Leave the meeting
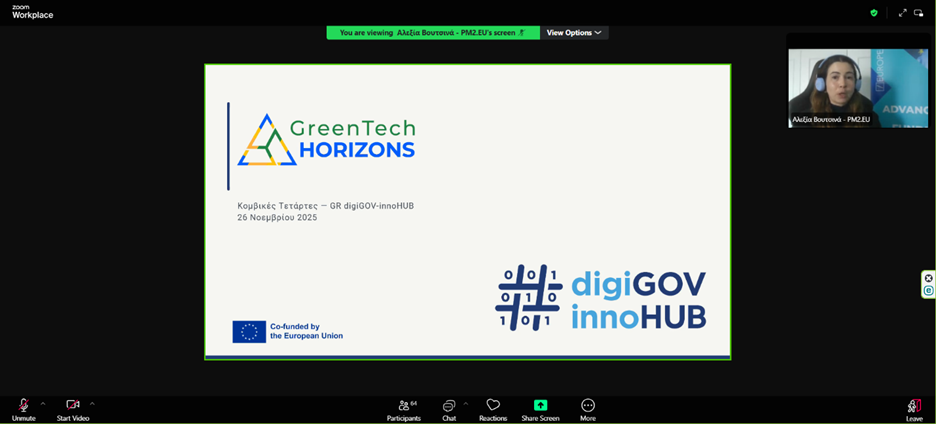936x424 pixels. 914,408
